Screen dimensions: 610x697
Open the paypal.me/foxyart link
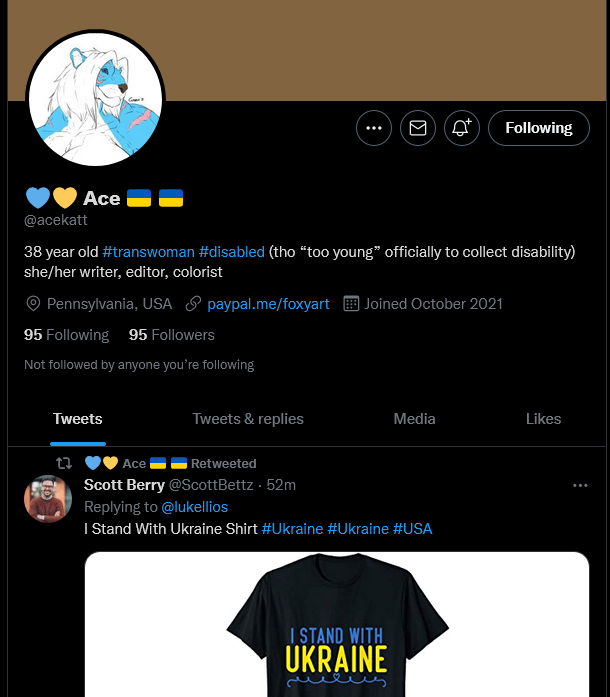coord(268,304)
